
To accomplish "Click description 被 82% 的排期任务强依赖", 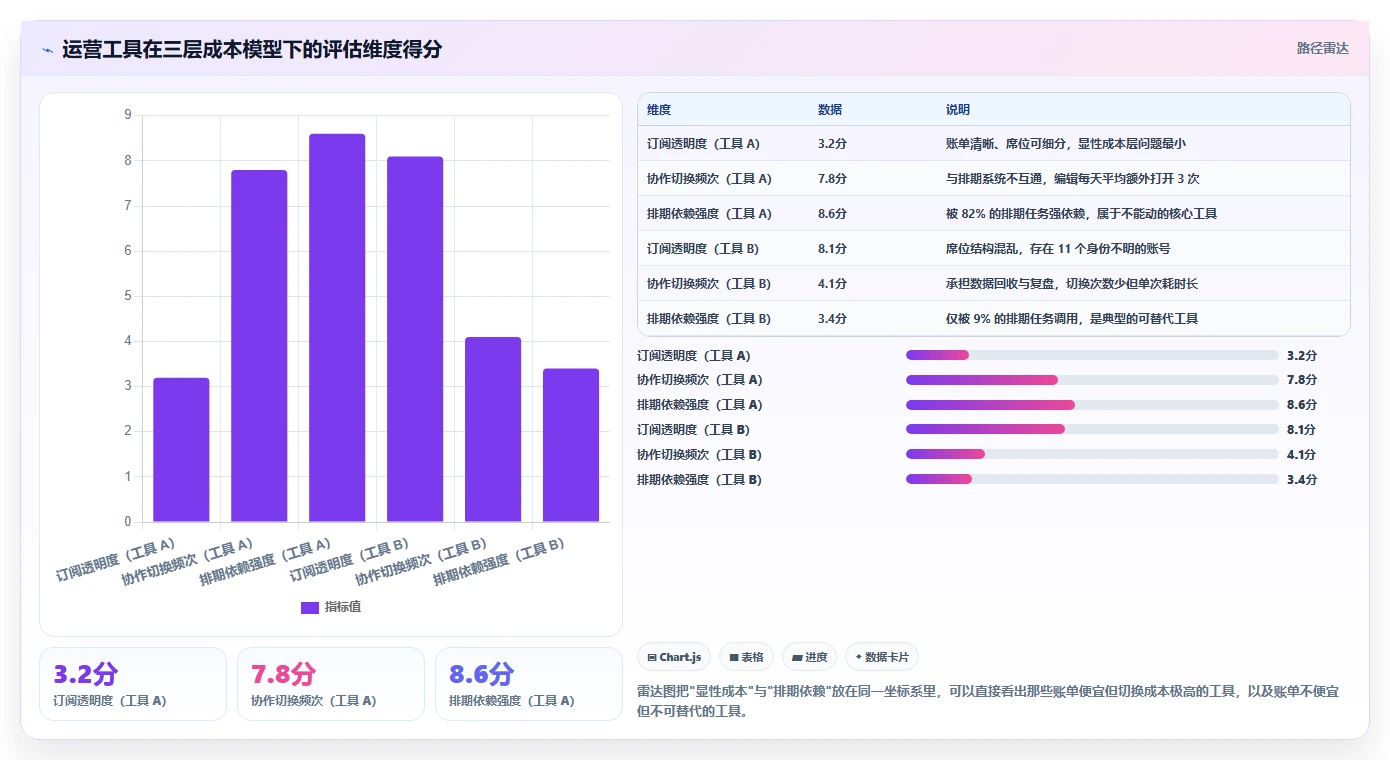I will (1081, 214).
